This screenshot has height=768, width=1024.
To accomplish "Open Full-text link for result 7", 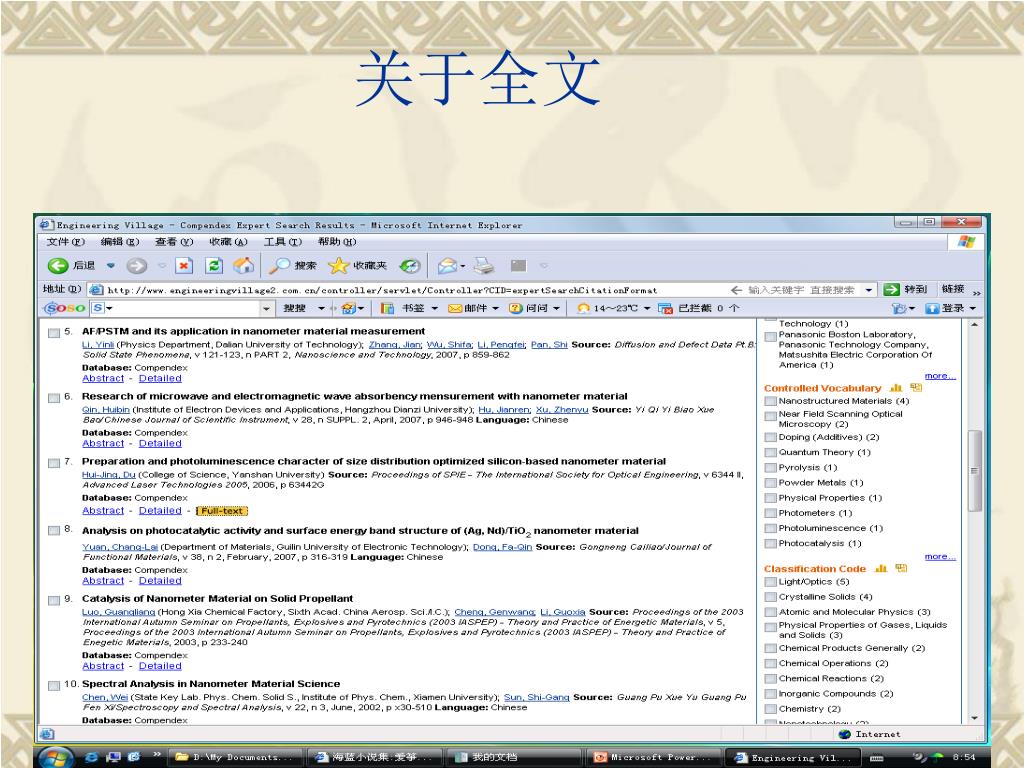I will tap(221, 511).
